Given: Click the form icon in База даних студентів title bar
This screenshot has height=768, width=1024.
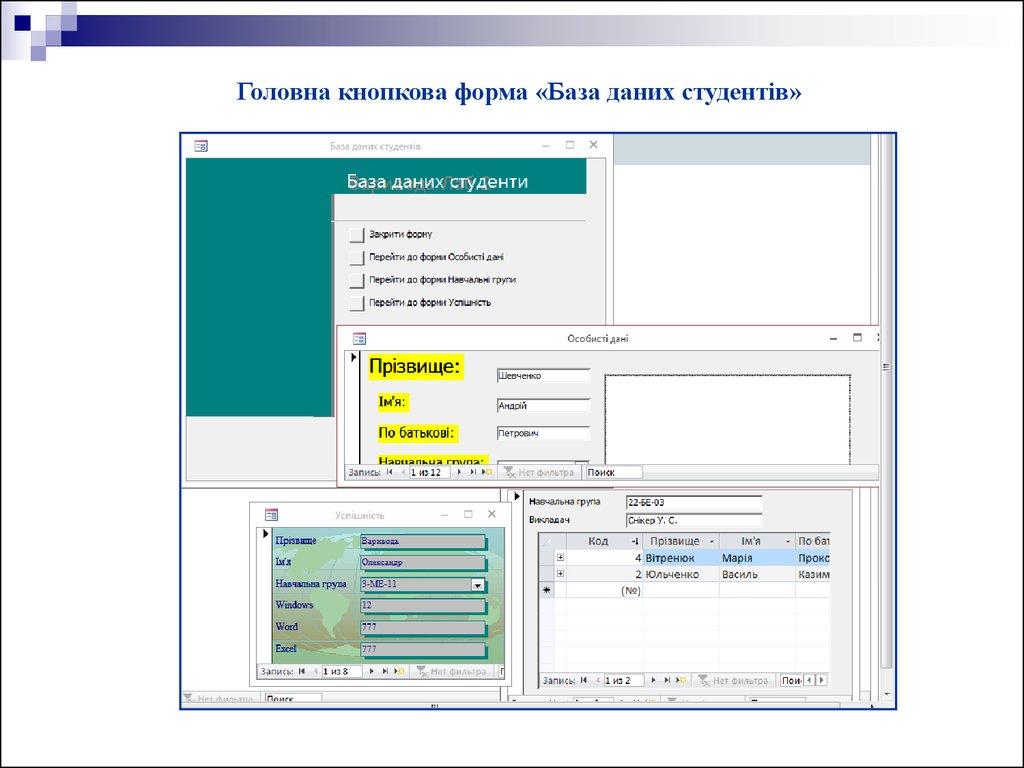Looking at the screenshot, I should (200, 146).
